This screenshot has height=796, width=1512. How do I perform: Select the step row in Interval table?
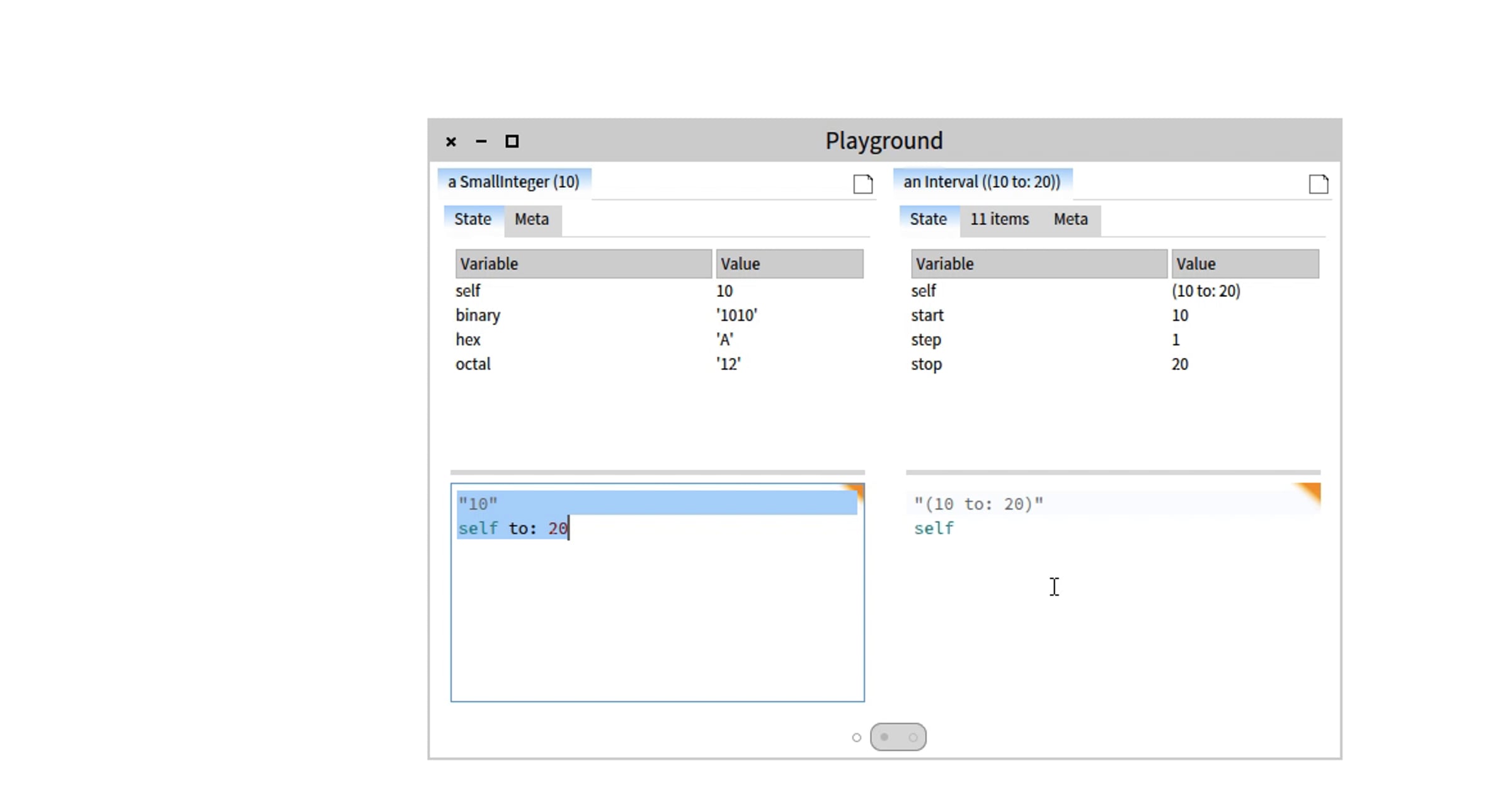[1114, 340]
